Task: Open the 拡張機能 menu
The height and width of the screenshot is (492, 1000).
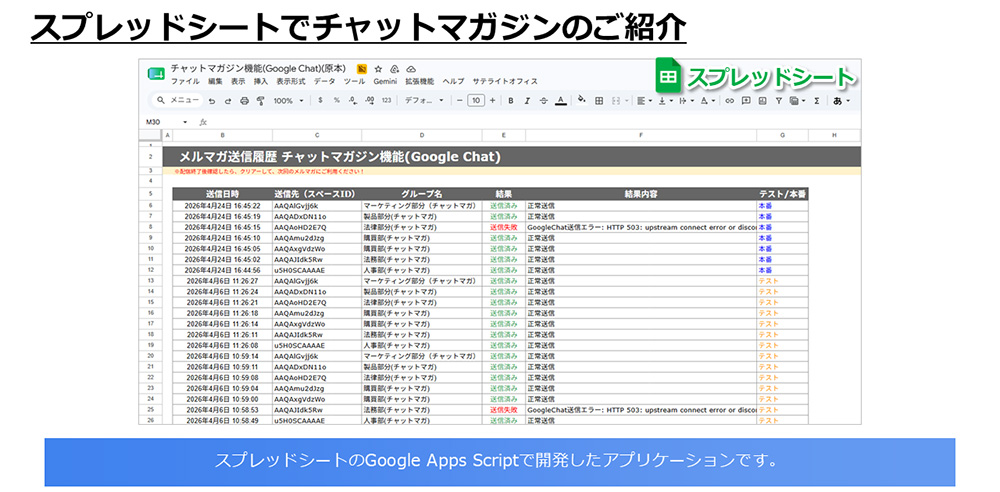Action: (x=420, y=82)
